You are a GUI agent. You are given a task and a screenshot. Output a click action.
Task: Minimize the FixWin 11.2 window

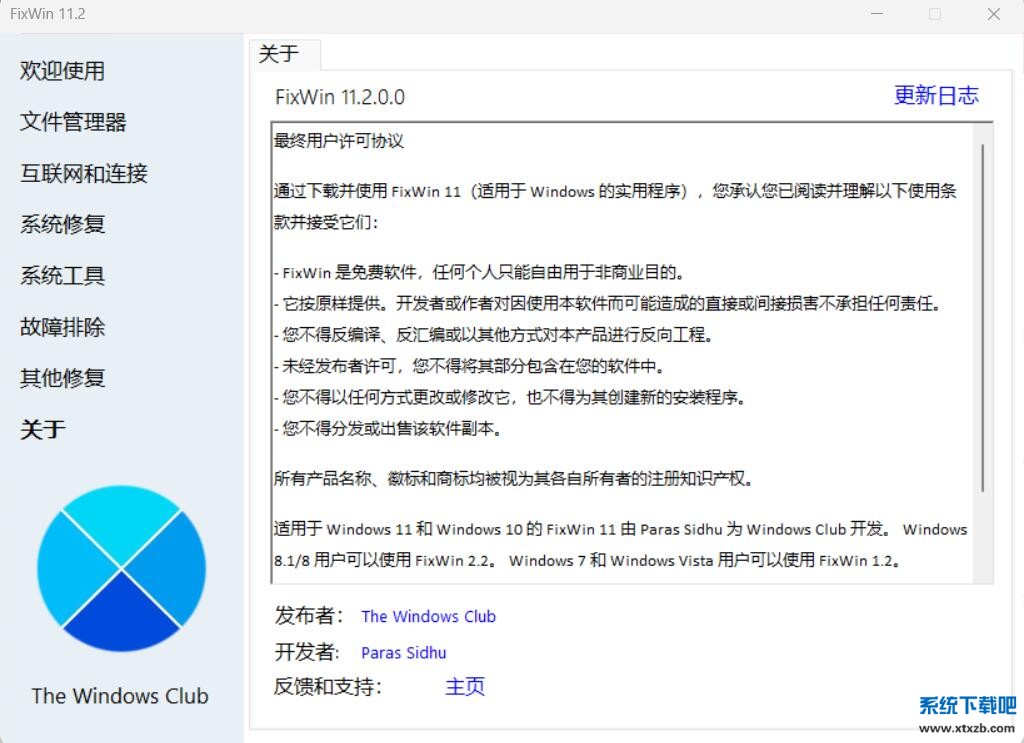[876, 14]
